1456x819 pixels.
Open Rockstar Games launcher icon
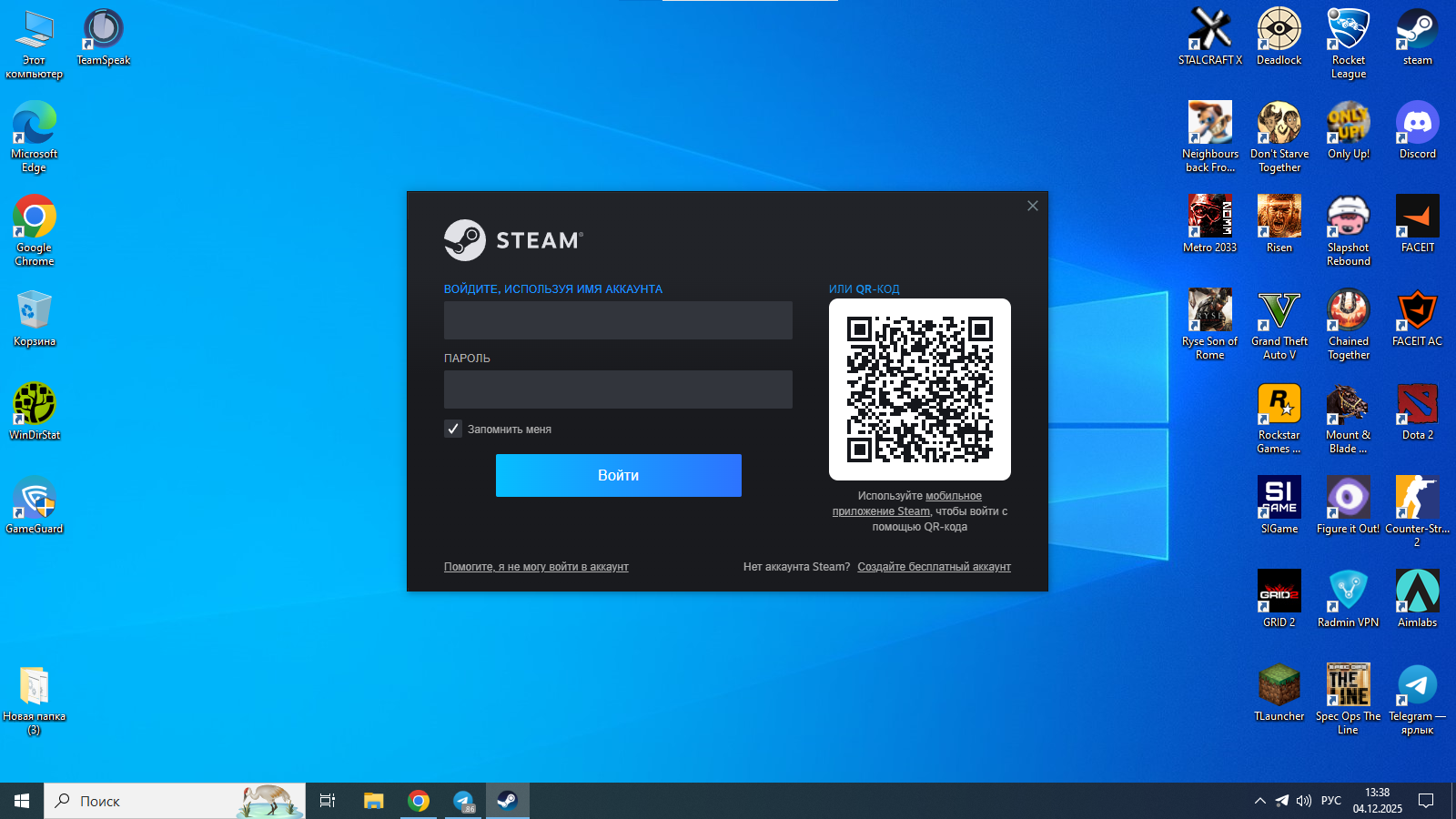(1279, 418)
